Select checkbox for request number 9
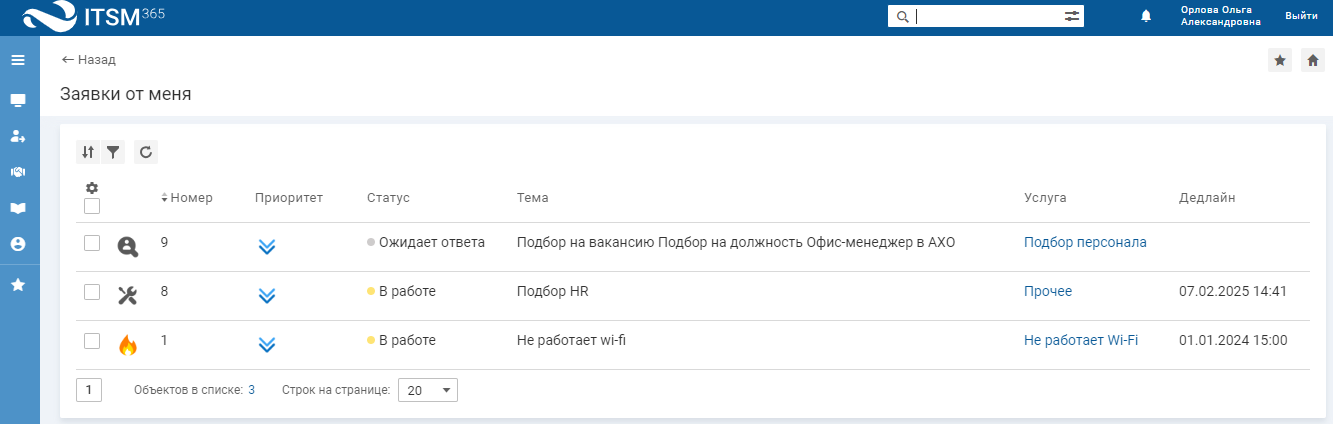This screenshot has width=1333, height=424. [x=92, y=243]
